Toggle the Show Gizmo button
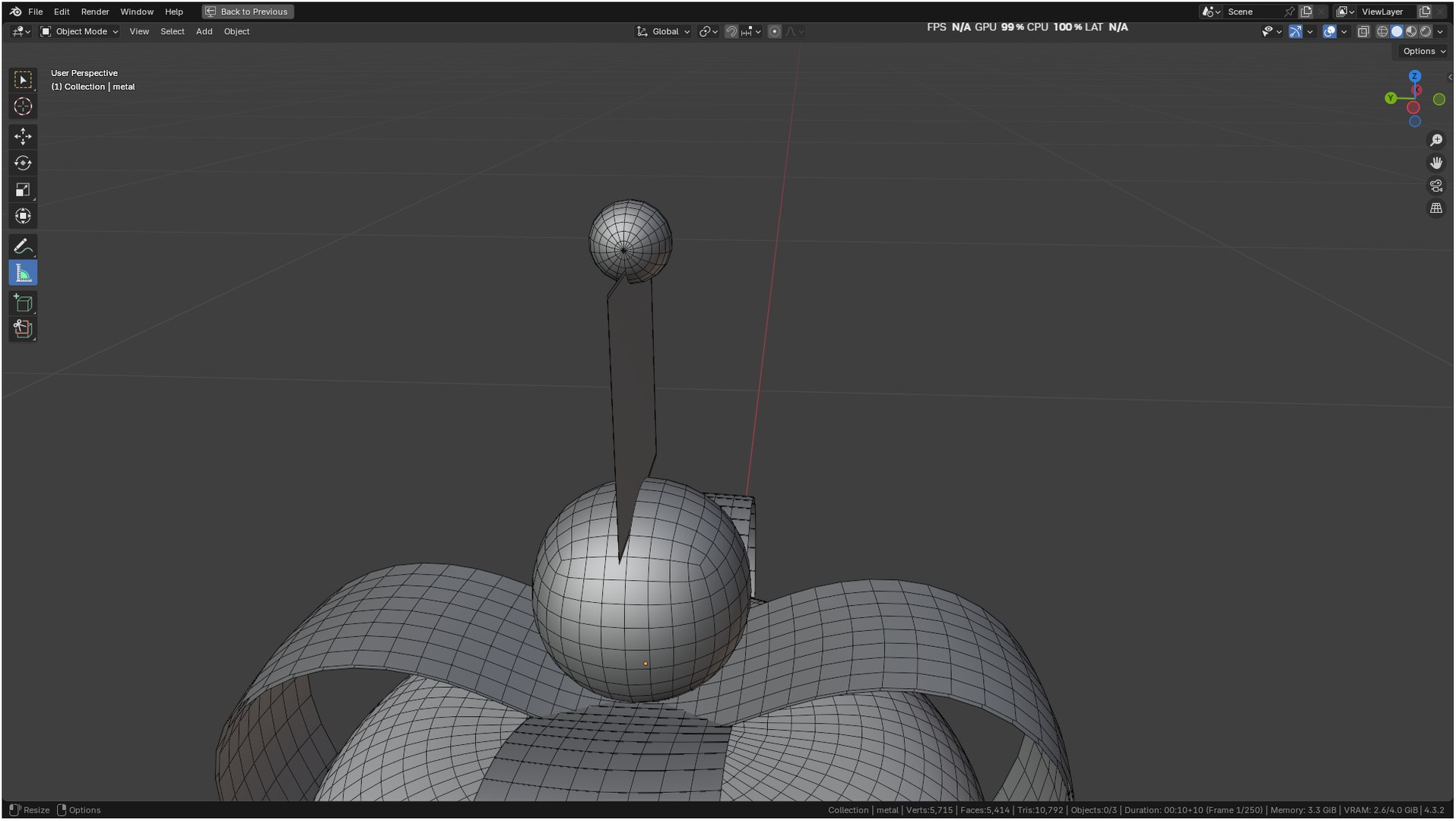The image size is (1456, 821). tap(1295, 31)
